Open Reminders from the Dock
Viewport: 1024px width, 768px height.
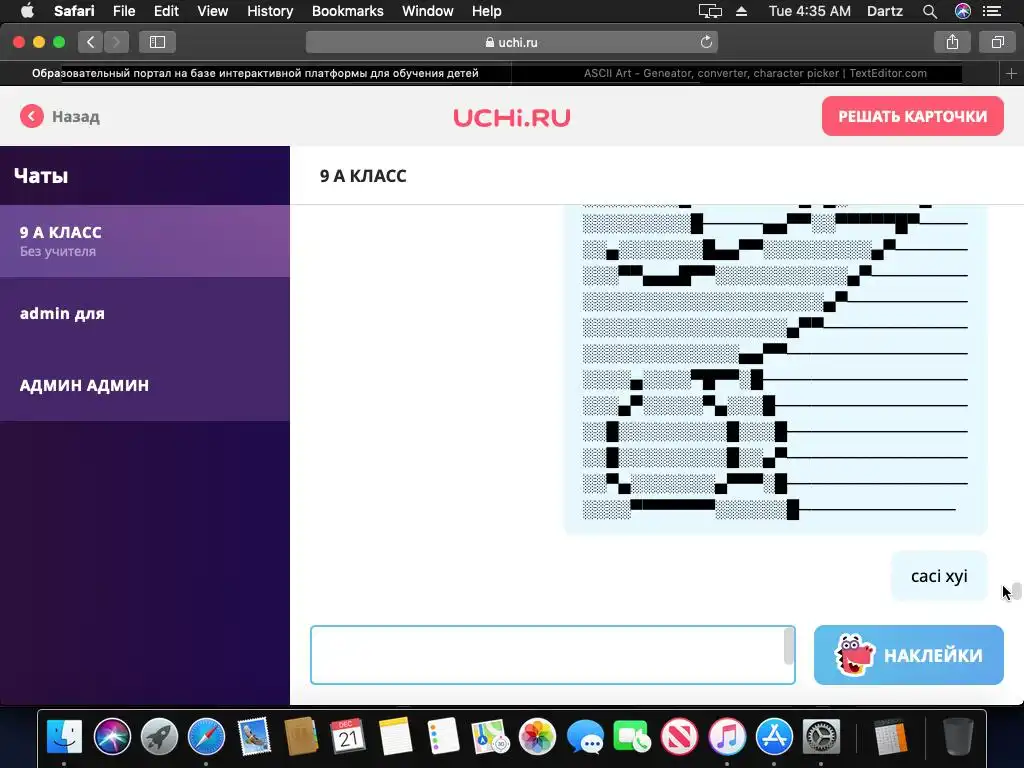[443, 736]
